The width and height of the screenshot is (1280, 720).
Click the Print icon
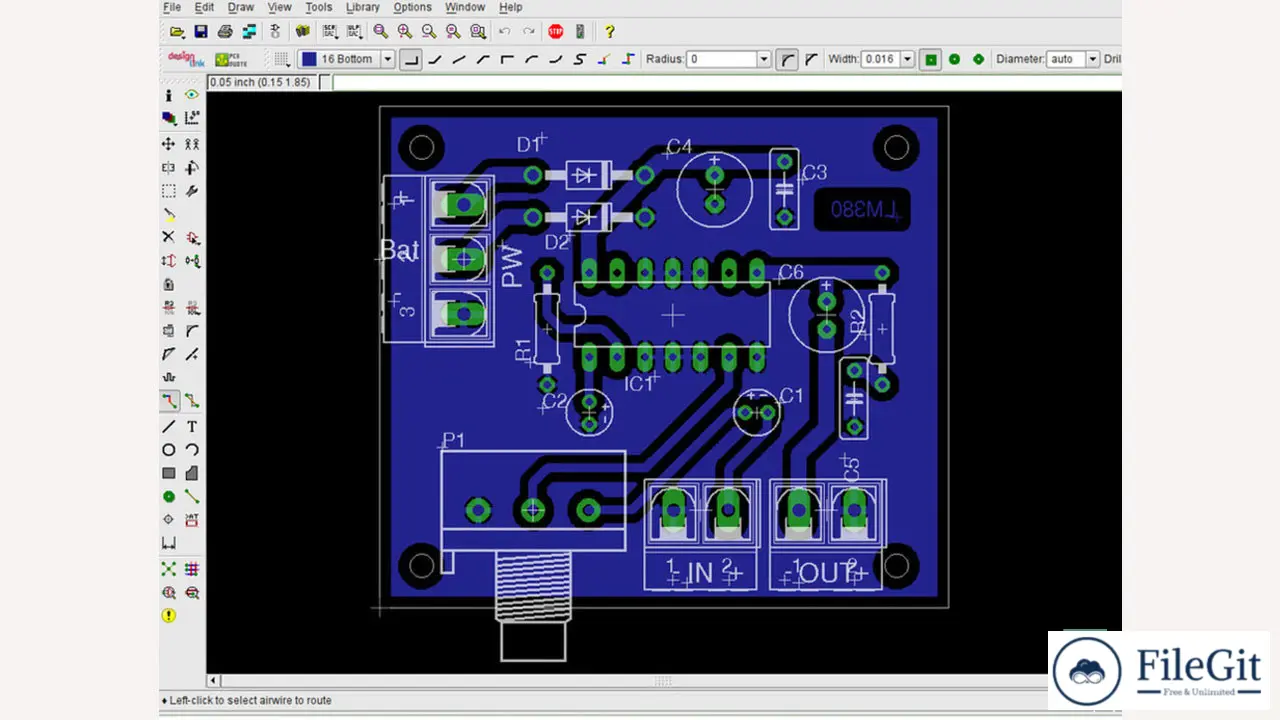click(225, 32)
